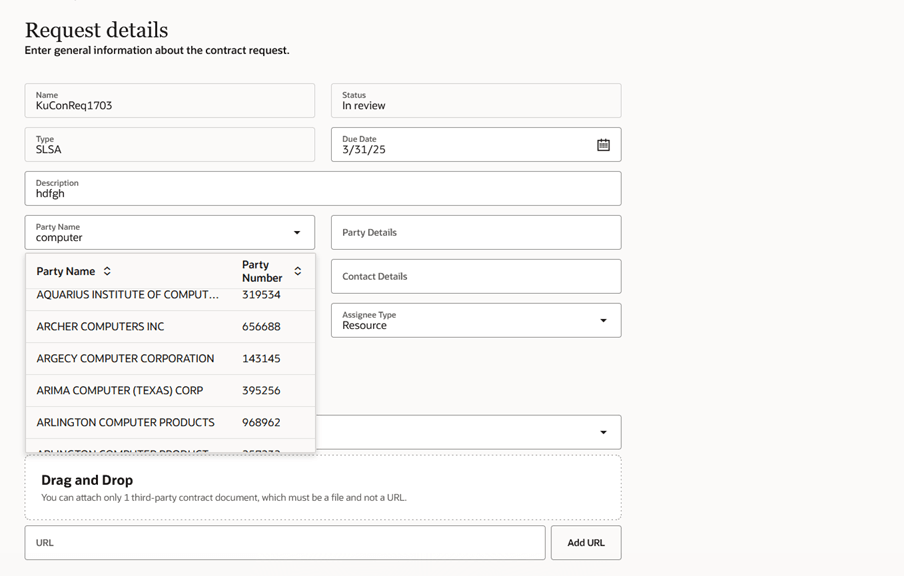Open the Due Date calendar picker
Image resolution: width=904 pixels, height=576 pixels.
point(603,145)
